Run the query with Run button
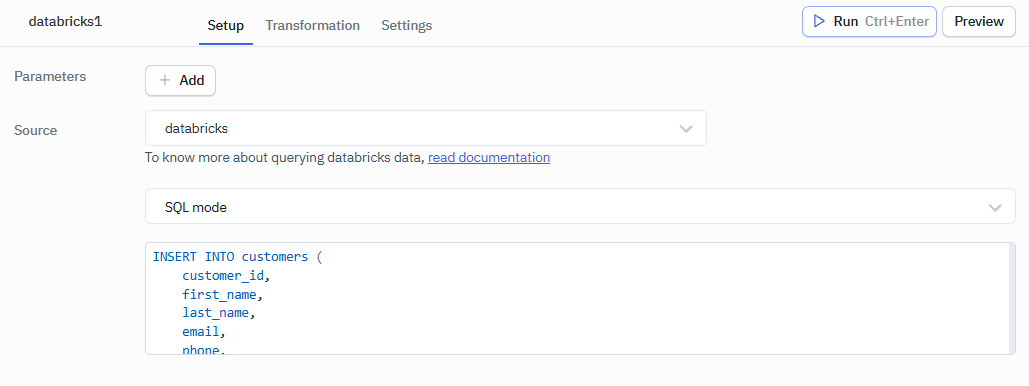Image resolution: width=1029 pixels, height=386 pixels. coord(869,22)
